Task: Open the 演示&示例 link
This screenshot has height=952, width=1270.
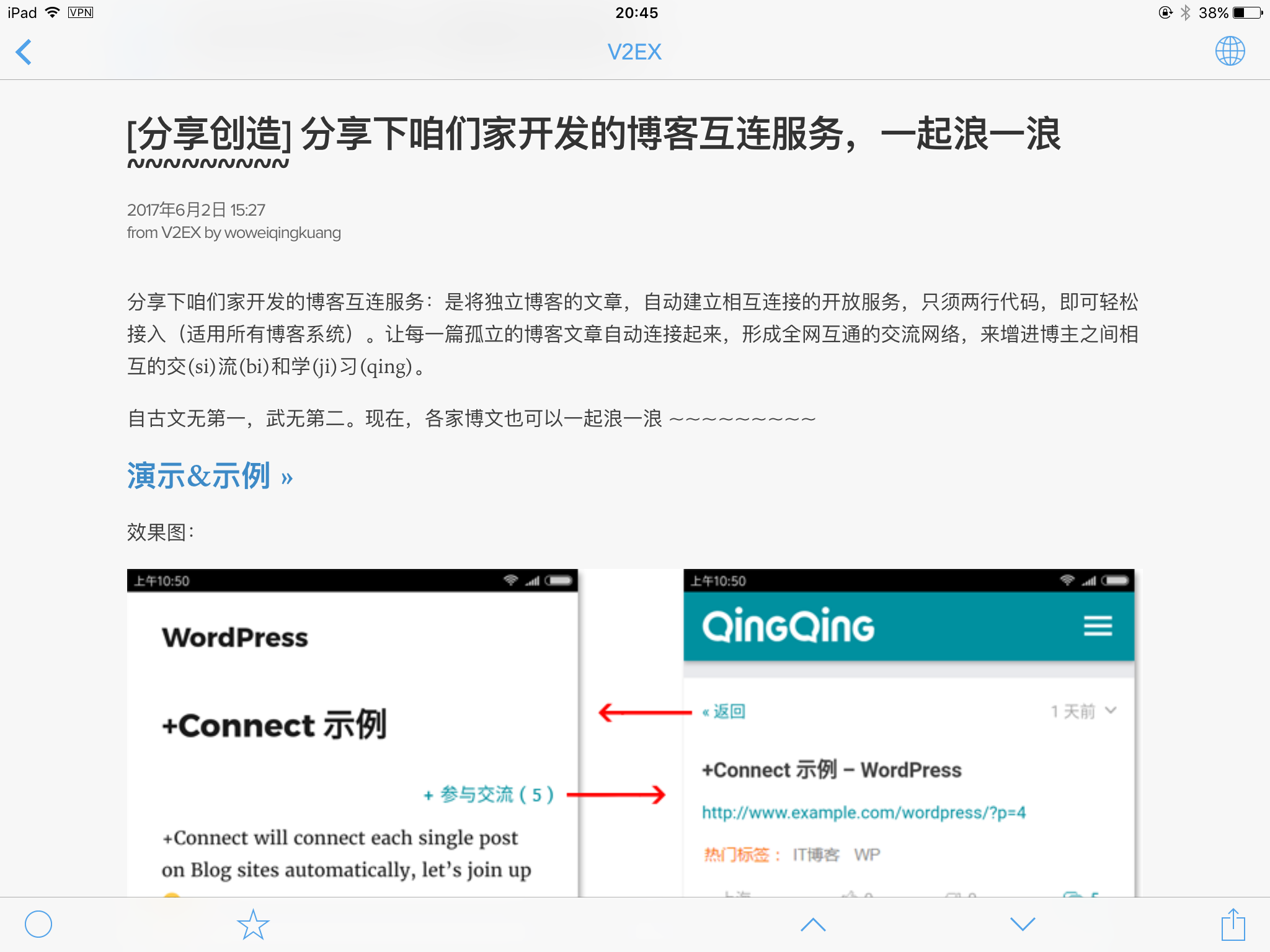Action: (x=210, y=477)
